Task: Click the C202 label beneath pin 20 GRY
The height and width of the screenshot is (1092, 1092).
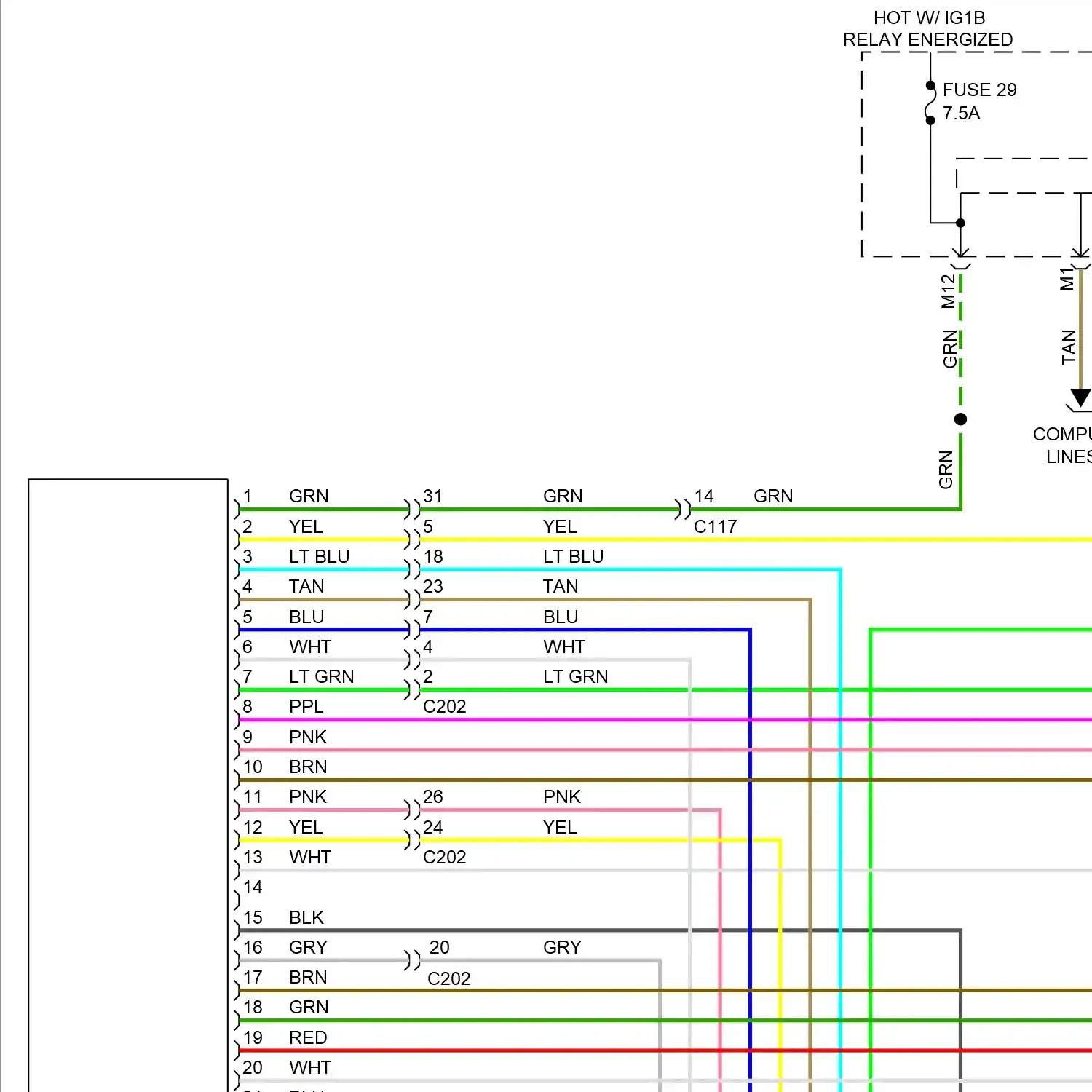Action: click(448, 978)
